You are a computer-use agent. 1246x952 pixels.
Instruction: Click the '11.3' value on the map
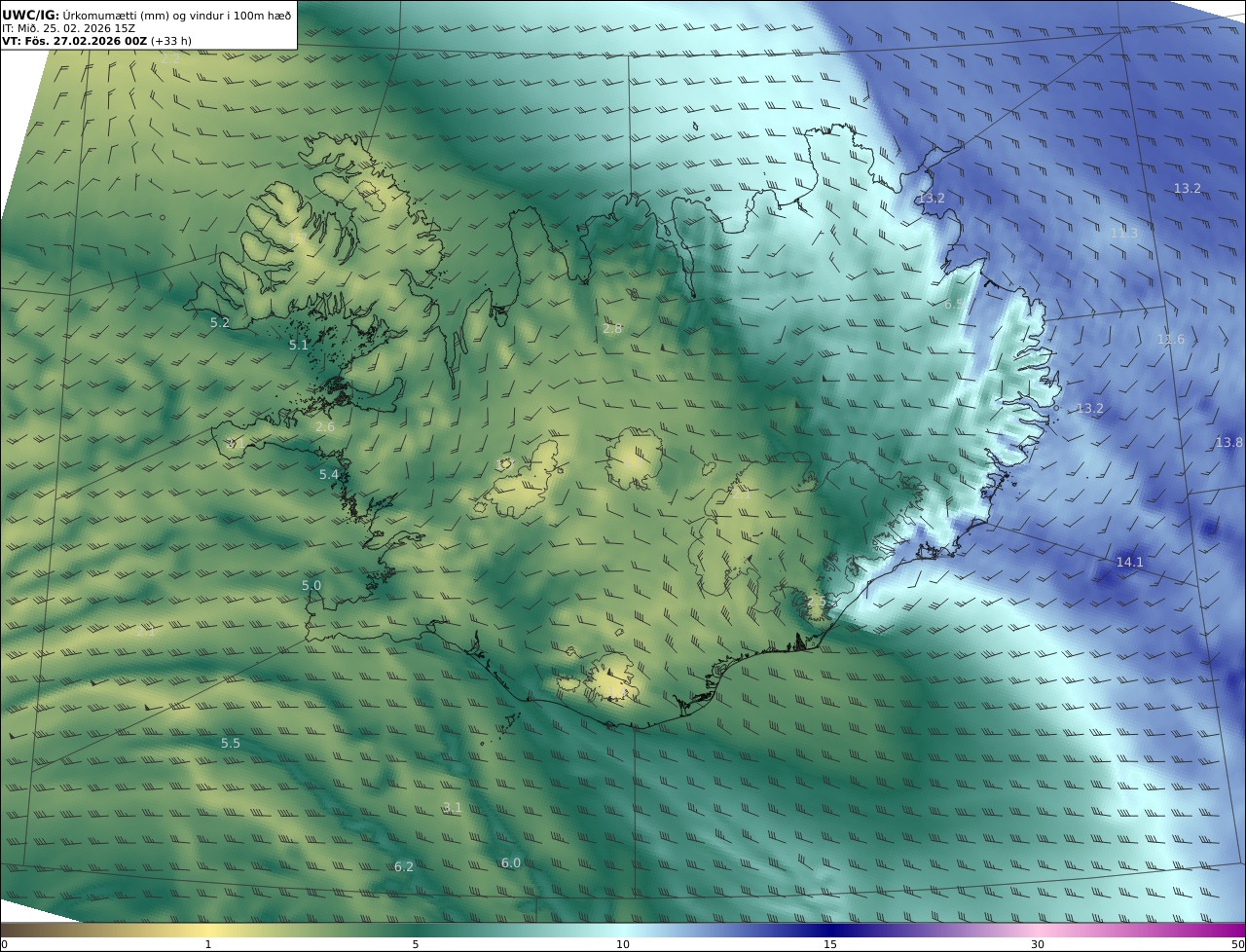pyautogui.click(x=1124, y=233)
